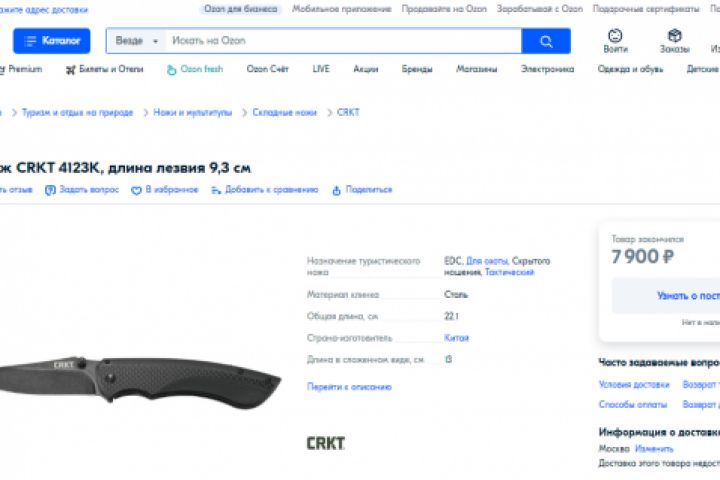Open Ozon fresh section
This screenshot has width=720, height=480.
point(195,69)
